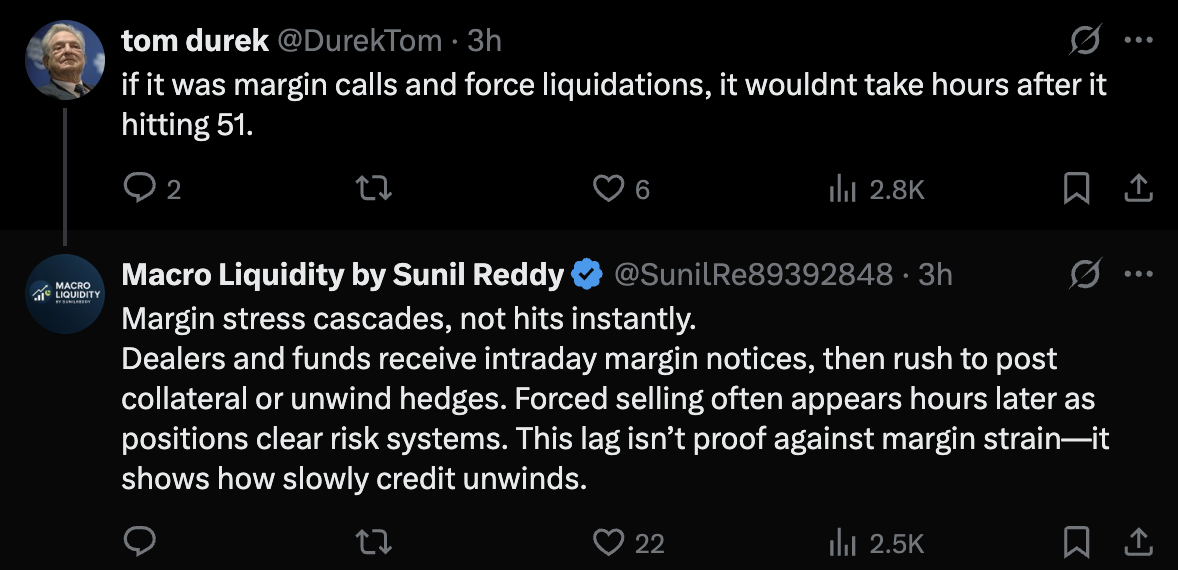Open tom durek's profile picture

click(65, 60)
